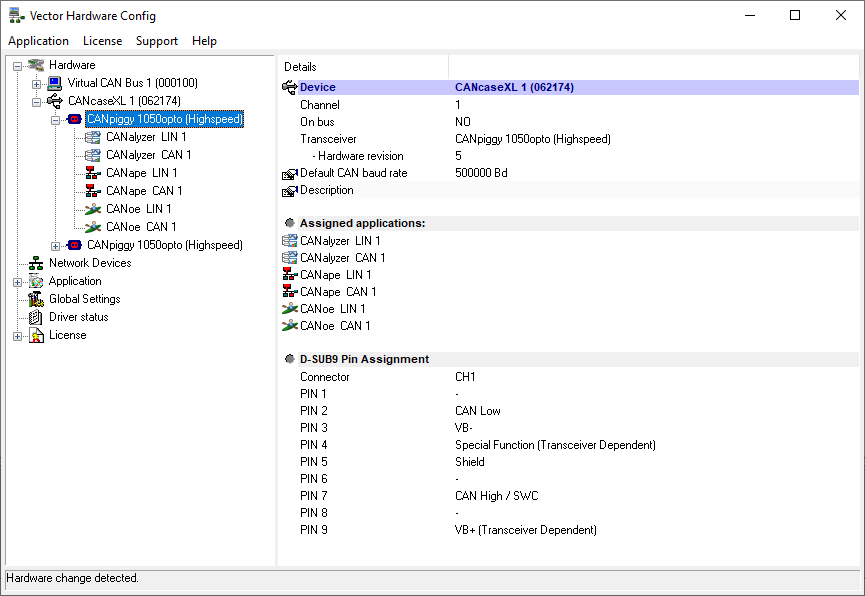This screenshot has height=596, width=865.
Task: Click the CANalyzer LIN 1 icon in tree
Action: (x=93, y=137)
